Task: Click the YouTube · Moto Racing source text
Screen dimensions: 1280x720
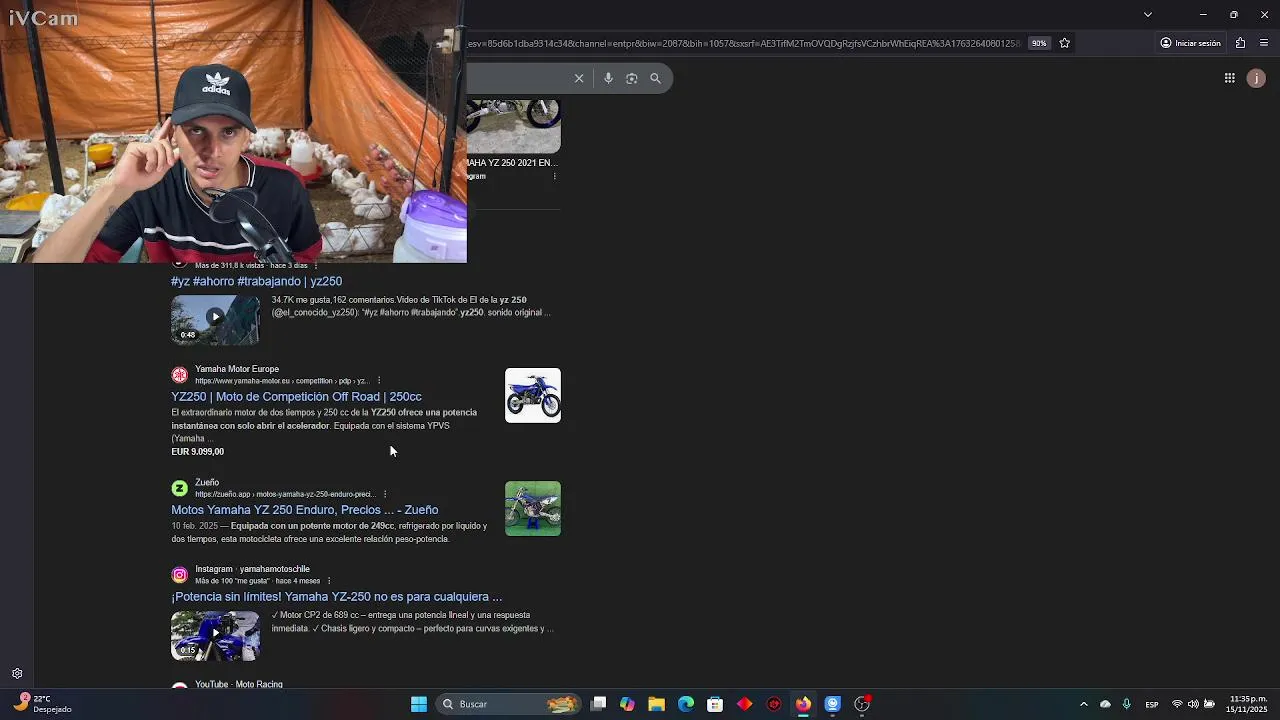Action: tap(239, 684)
